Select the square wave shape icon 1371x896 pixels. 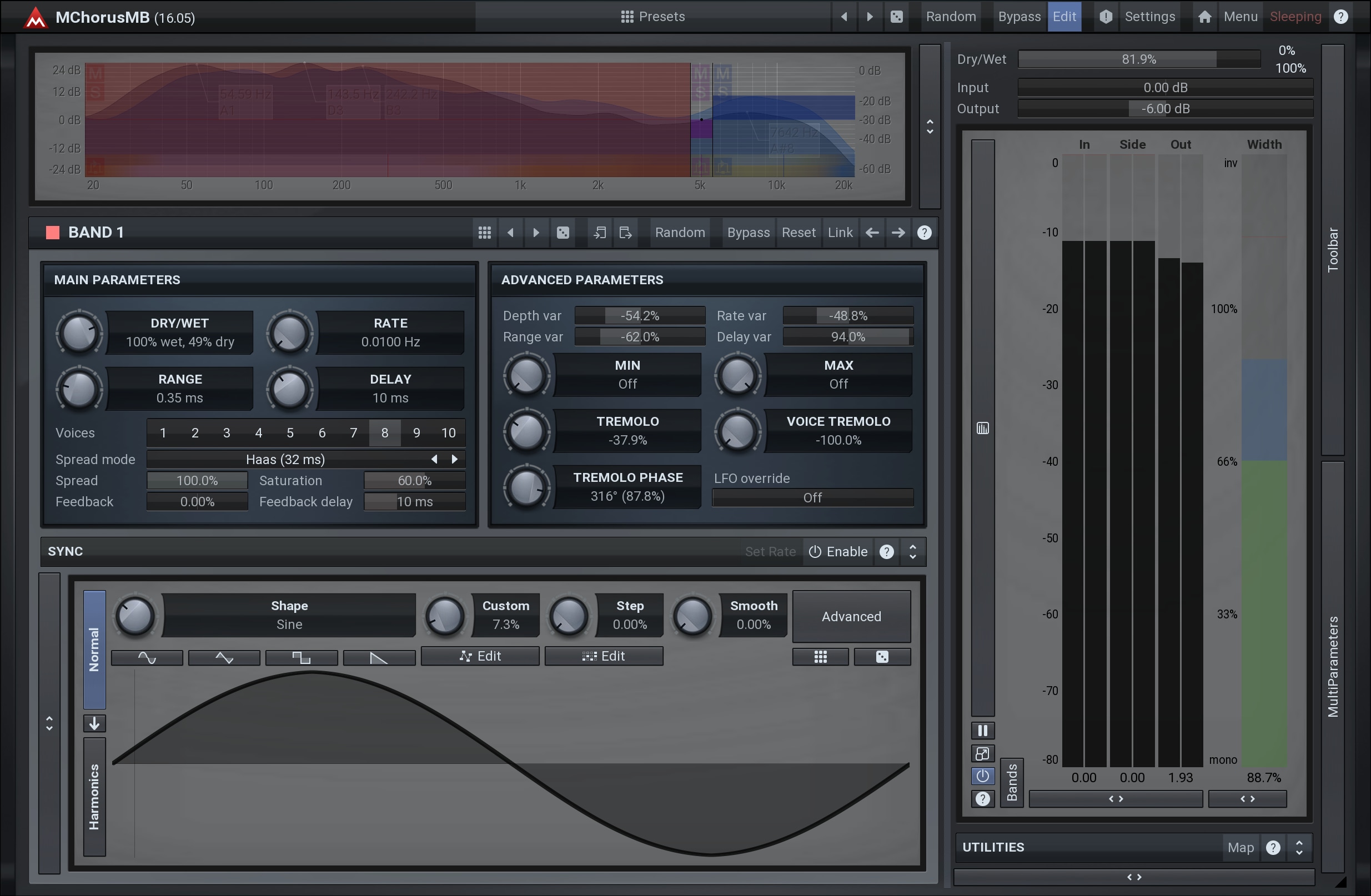coord(302,657)
